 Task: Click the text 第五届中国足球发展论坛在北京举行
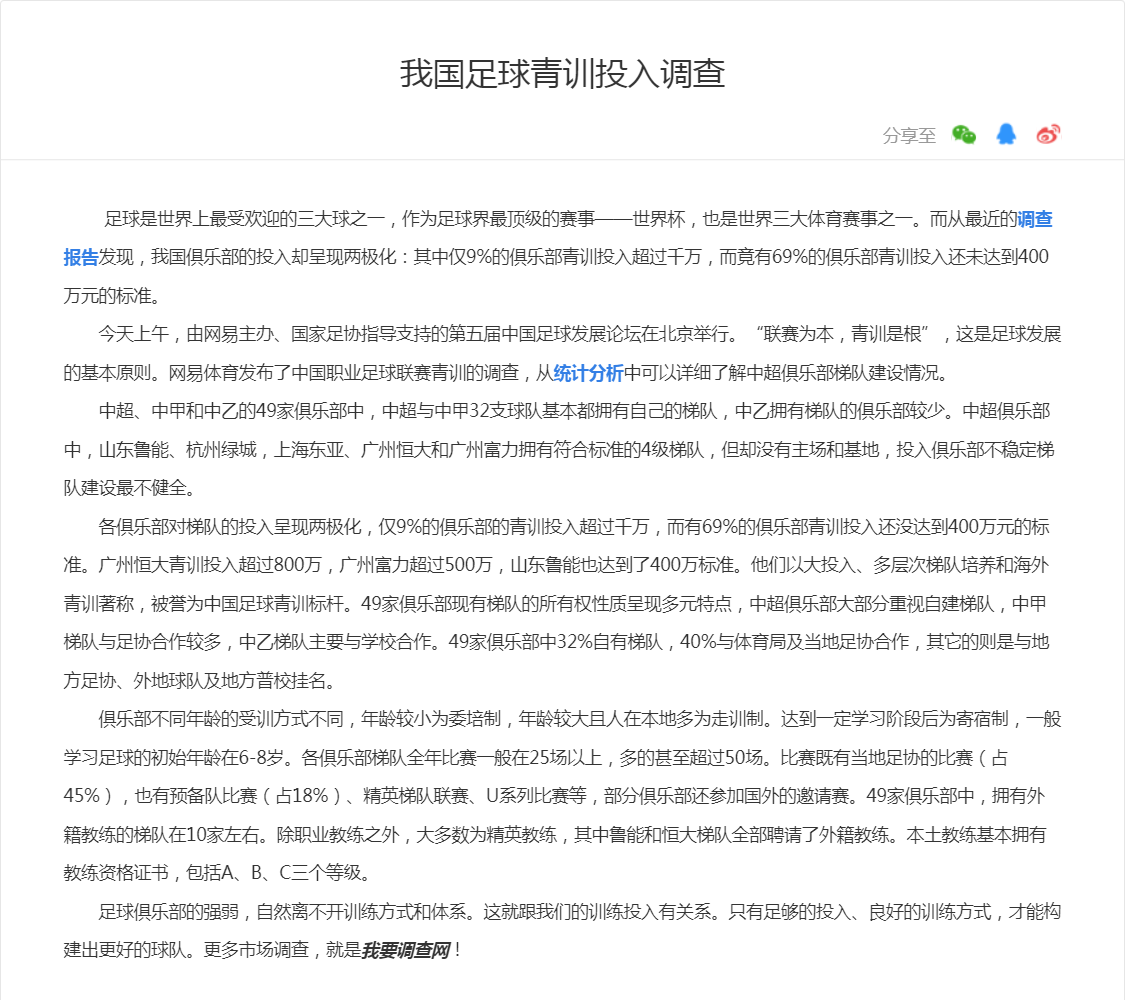[591, 334]
